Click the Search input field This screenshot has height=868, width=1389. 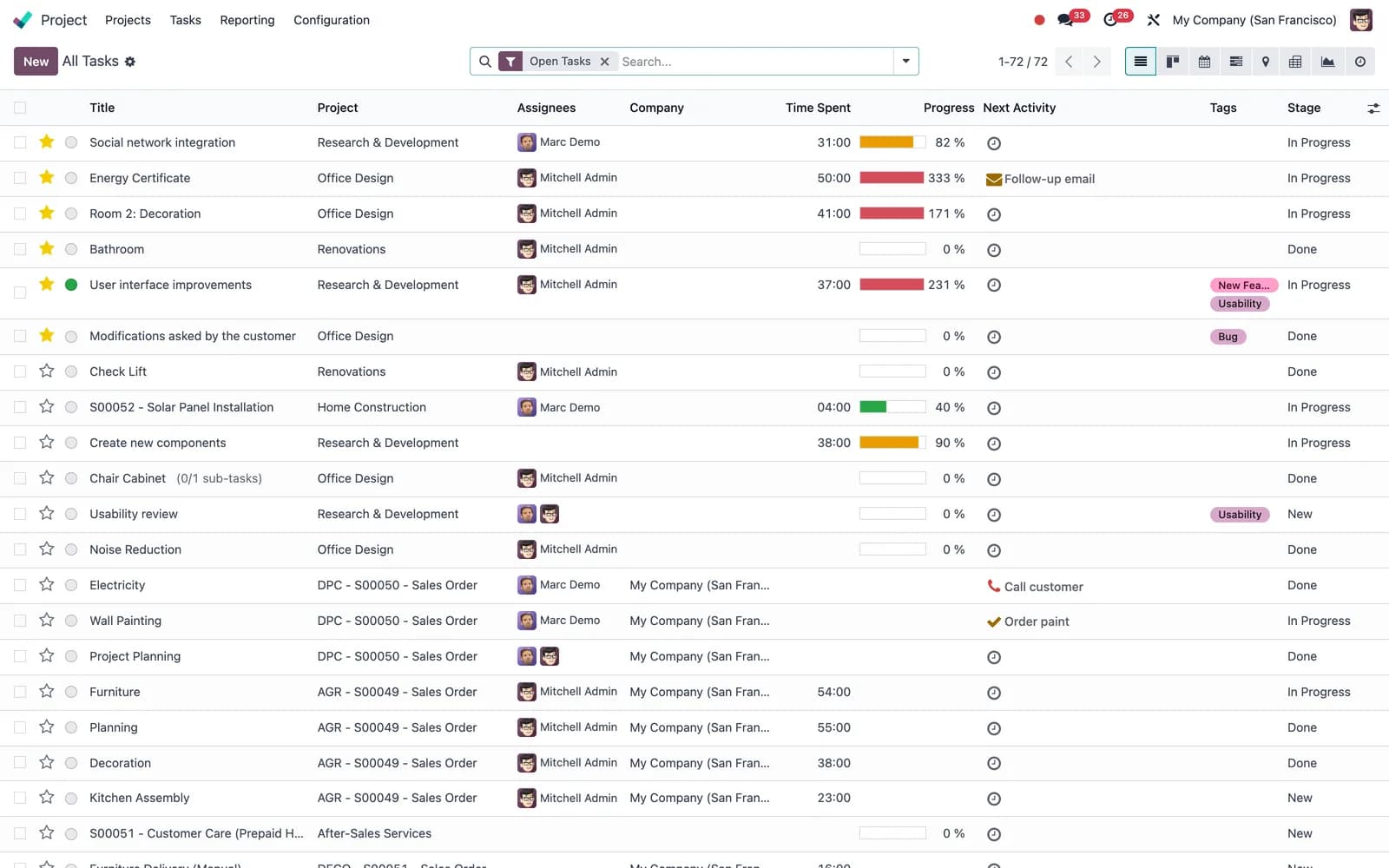[755, 62]
